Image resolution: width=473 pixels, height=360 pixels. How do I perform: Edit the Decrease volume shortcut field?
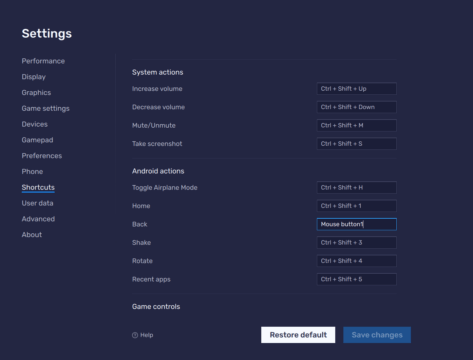pos(356,107)
